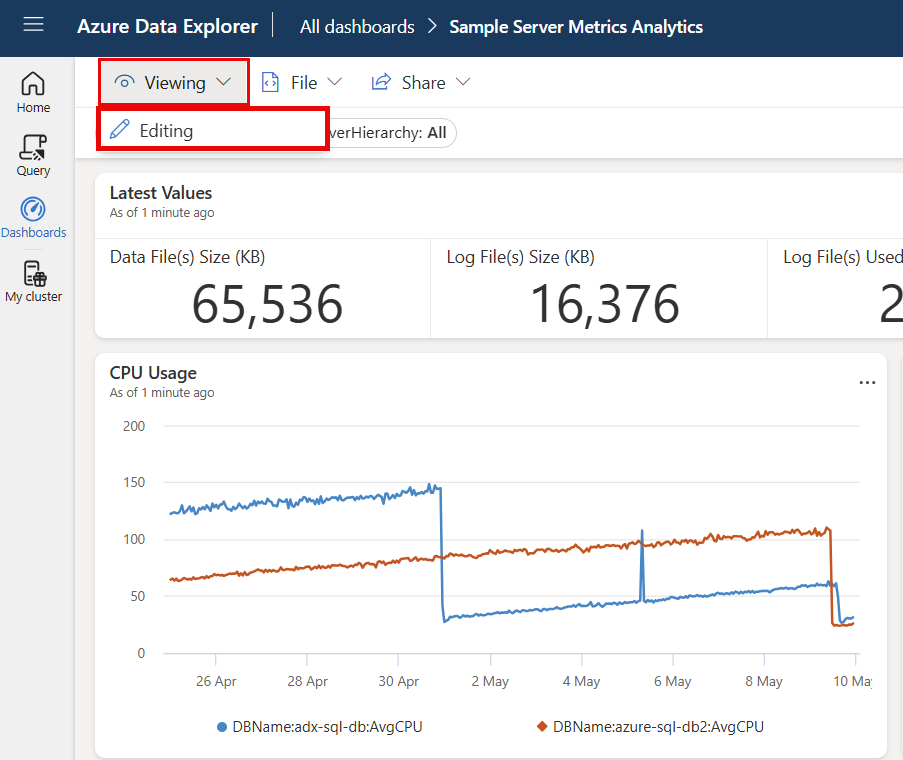The width and height of the screenshot is (903, 760).
Task: Click the 26 Apr axis label
Action: pyautogui.click(x=216, y=681)
